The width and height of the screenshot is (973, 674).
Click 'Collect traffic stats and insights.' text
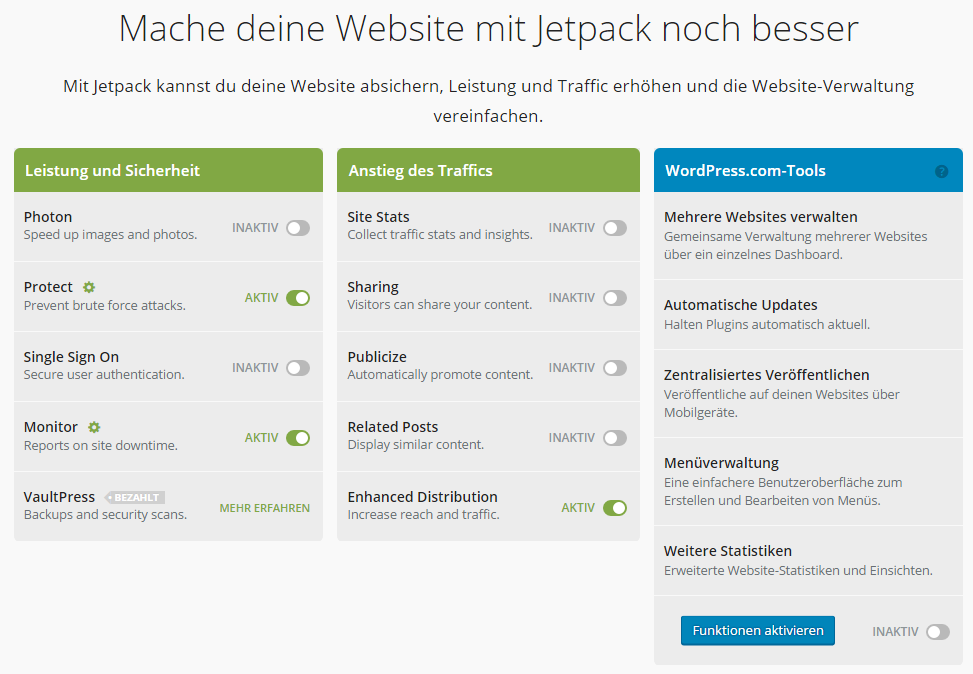[440, 235]
